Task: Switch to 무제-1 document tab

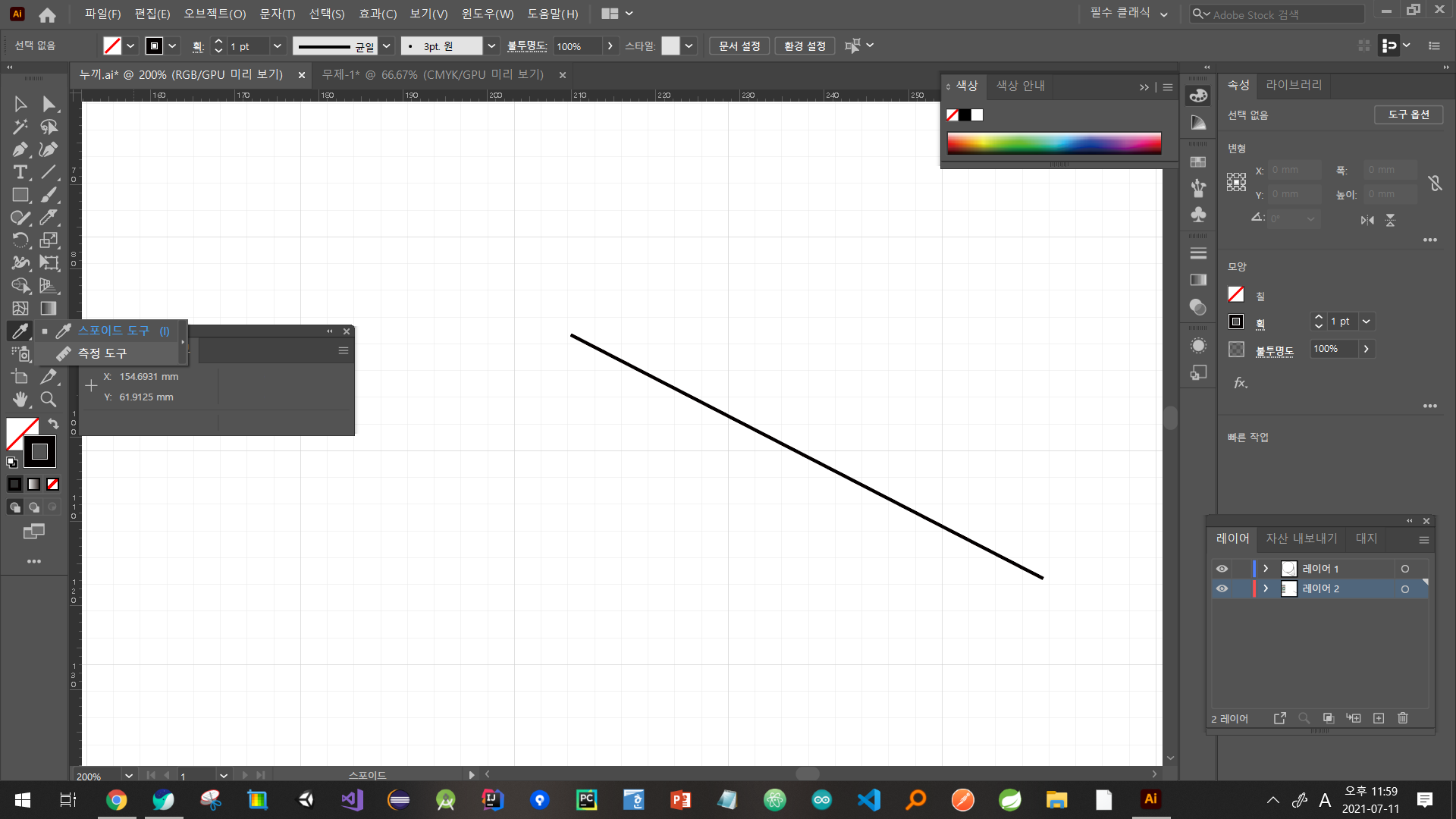Action: click(433, 74)
